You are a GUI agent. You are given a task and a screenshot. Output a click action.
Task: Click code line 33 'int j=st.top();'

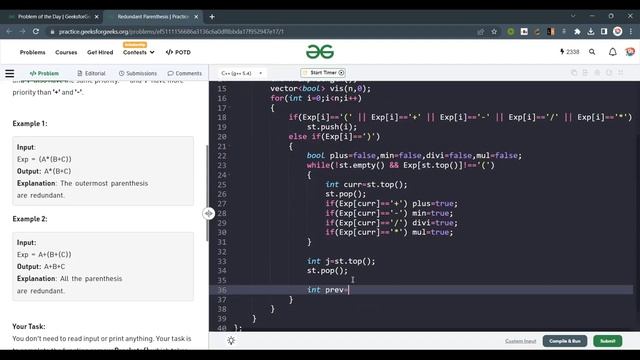click(341, 261)
